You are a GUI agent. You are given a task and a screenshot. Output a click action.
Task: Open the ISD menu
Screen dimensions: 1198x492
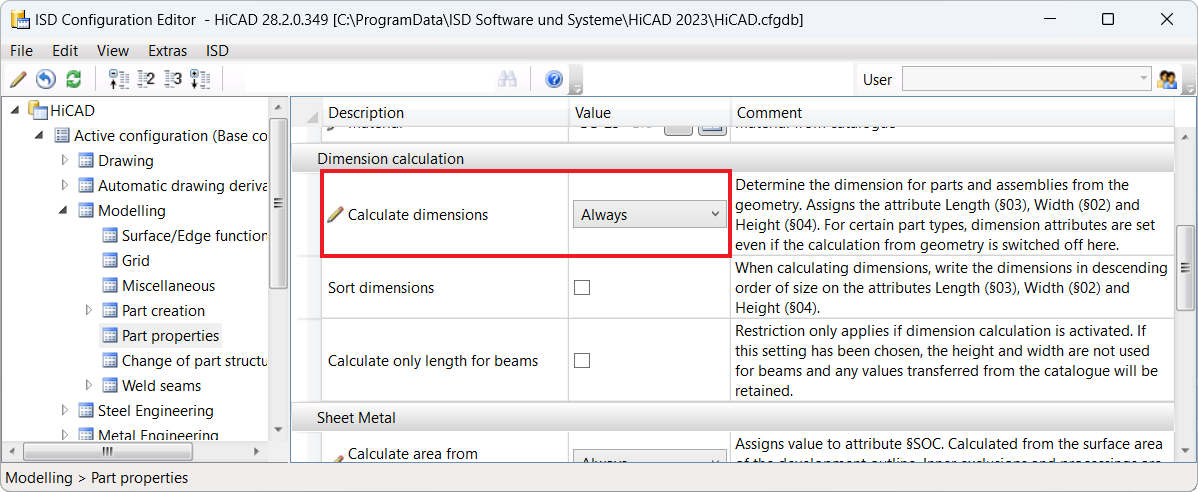coord(217,51)
